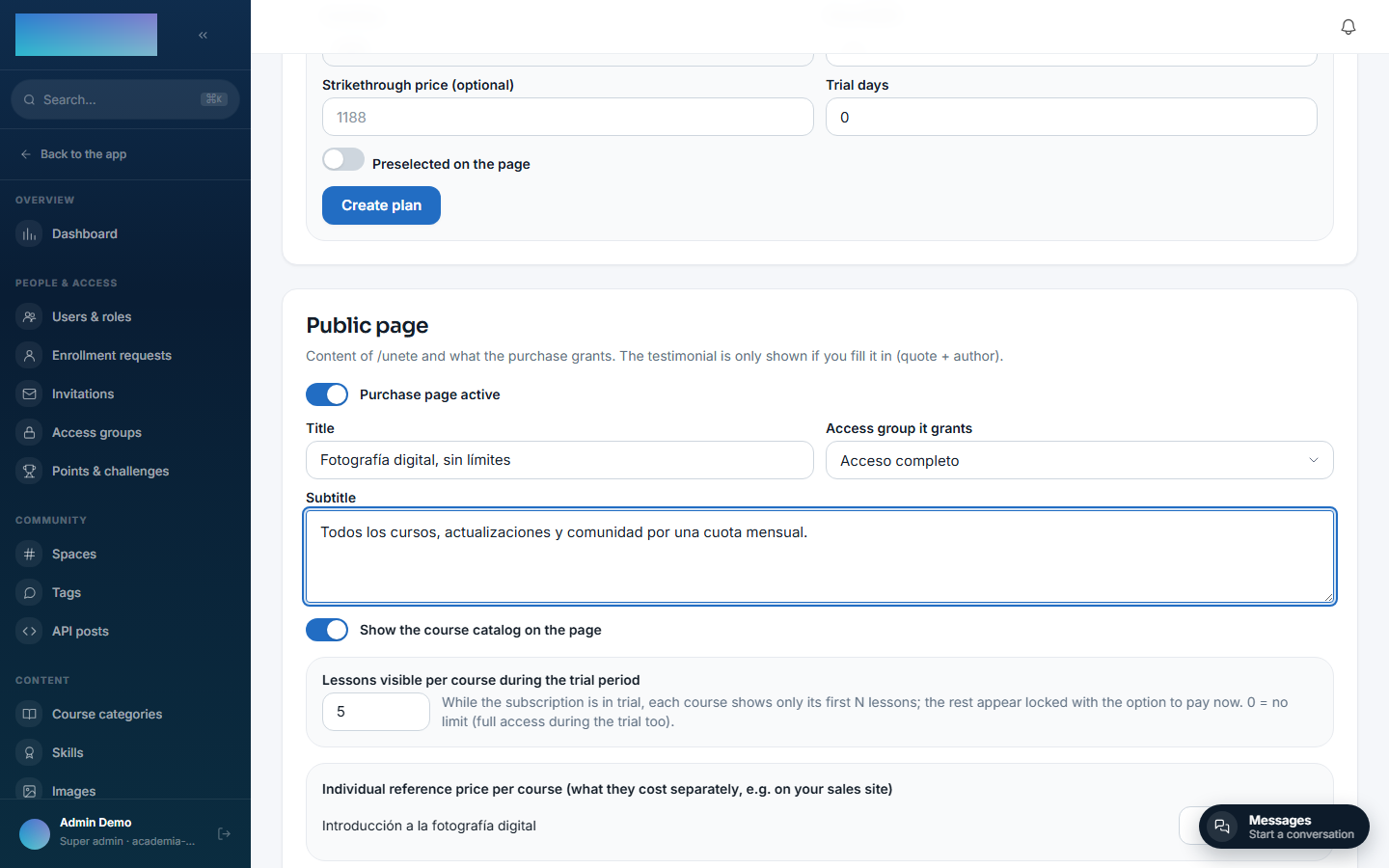Click the Enrollment requests person icon
Viewport: 1389px width, 868px height.
click(x=30, y=355)
